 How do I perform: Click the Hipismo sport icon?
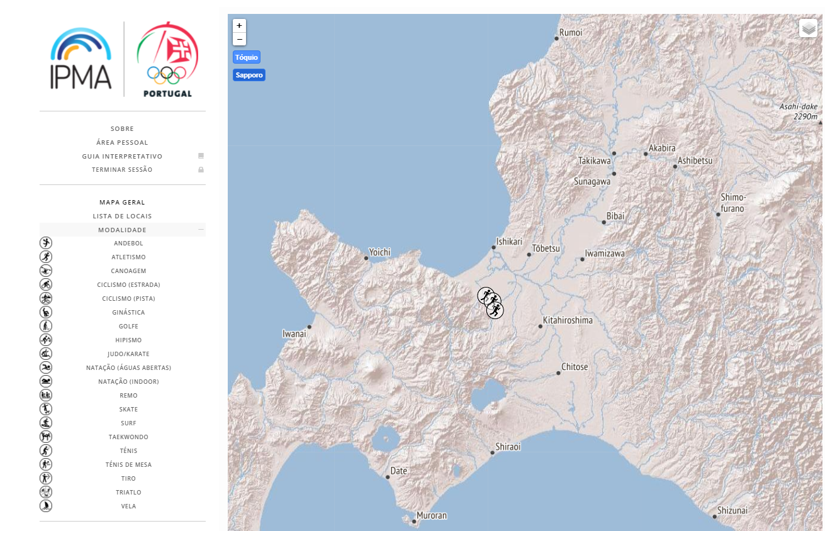pos(46,340)
